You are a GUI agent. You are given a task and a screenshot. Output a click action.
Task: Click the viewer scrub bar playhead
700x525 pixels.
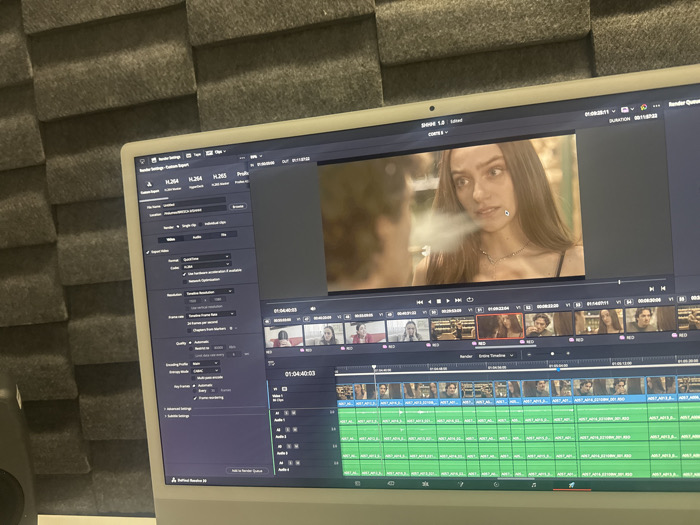point(619,282)
